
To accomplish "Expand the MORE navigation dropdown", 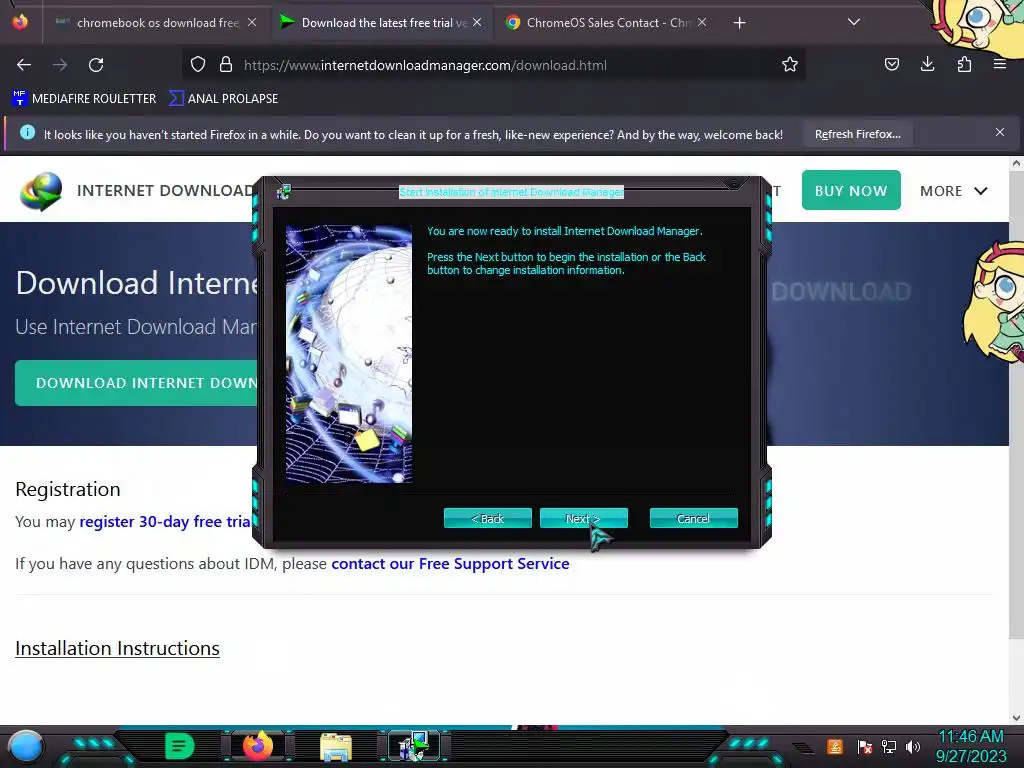I will pyautogui.click(x=953, y=191).
